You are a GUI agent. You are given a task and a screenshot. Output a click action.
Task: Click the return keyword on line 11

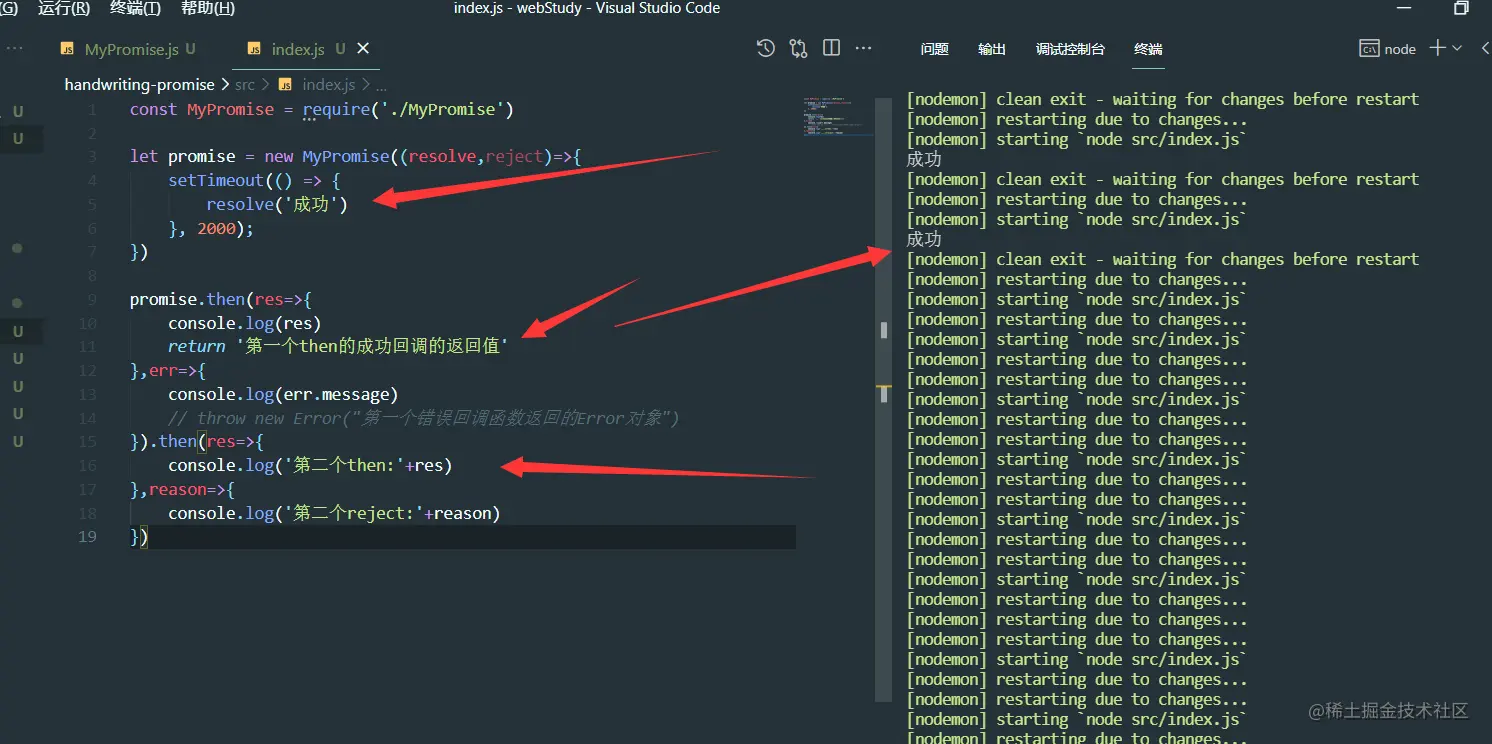point(197,346)
